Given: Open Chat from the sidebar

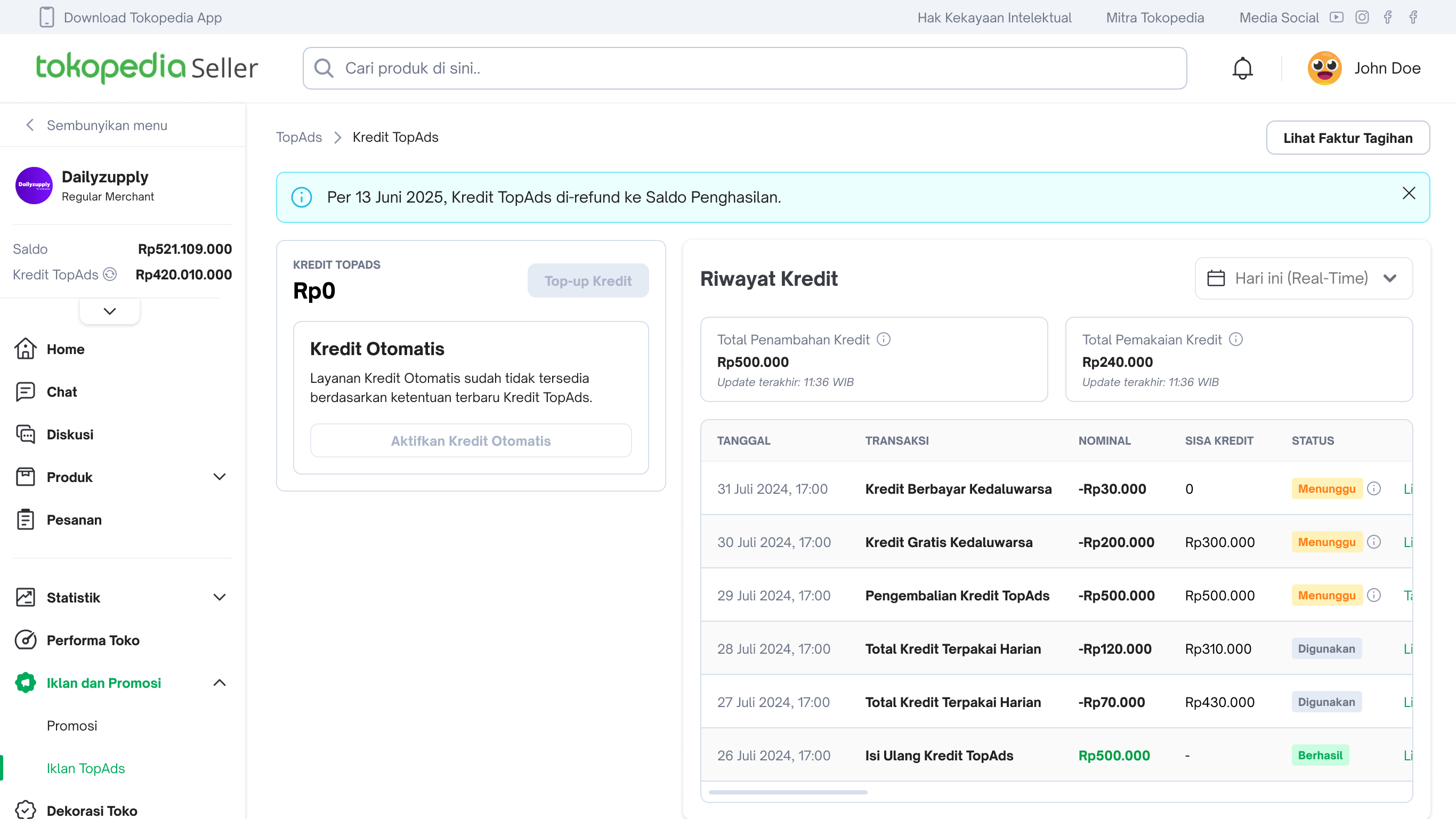Looking at the screenshot, I should pyautogui.click(x=62, y=391).
